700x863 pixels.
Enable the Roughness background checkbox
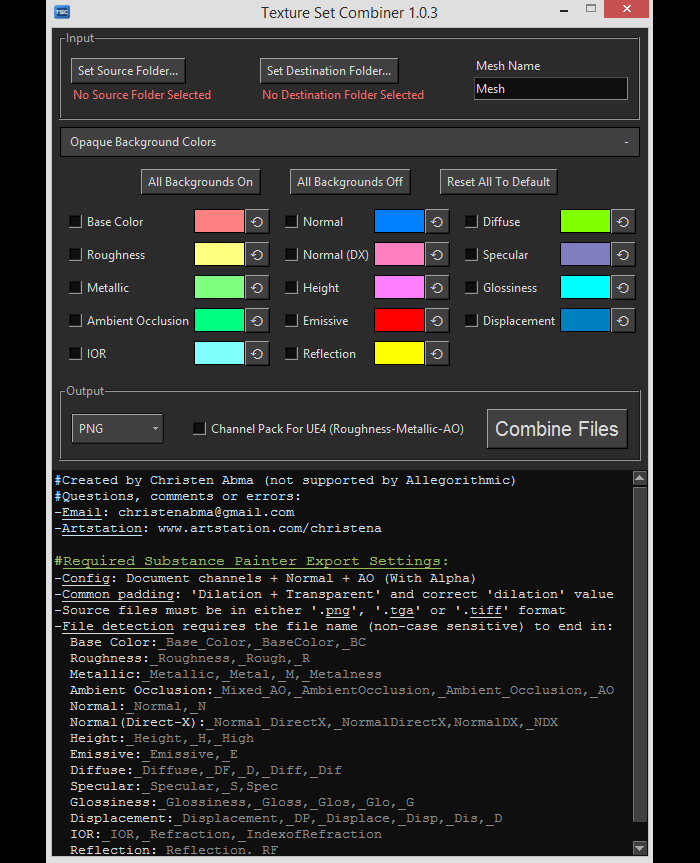[75, 254]
